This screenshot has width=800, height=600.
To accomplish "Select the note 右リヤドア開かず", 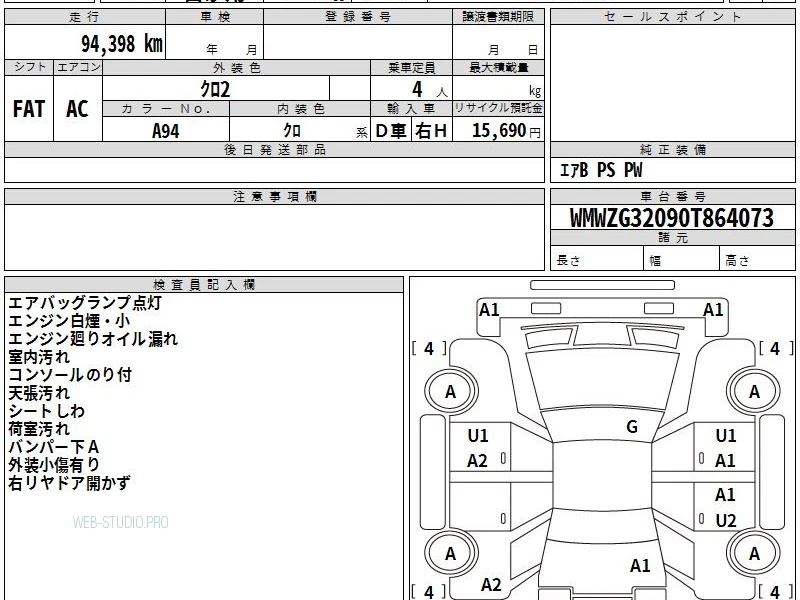I will point(69,483).
